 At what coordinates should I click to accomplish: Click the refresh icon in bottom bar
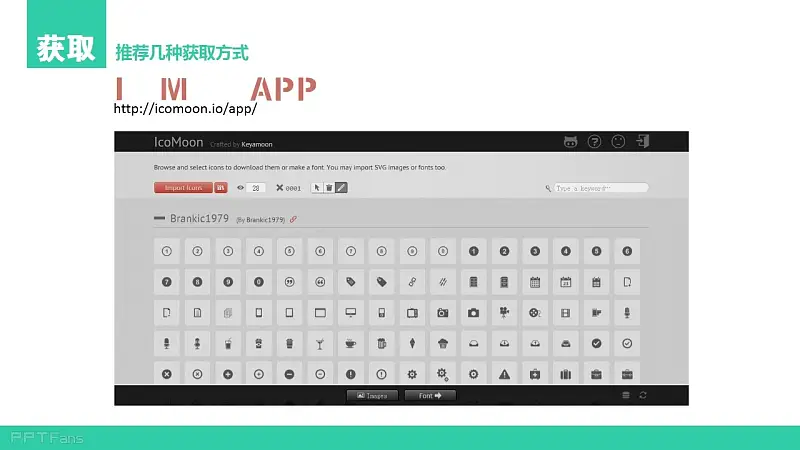coord(643,395)
